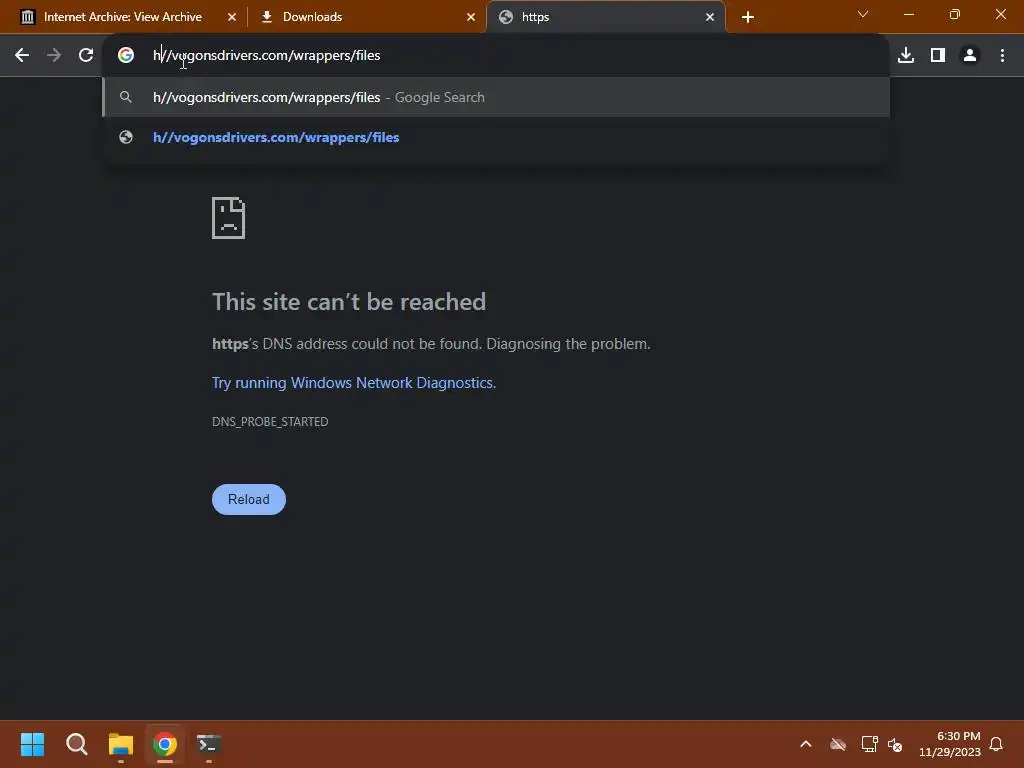Select the DNS_PROBE_STARTED error code text
1024x768 pixels.
click(270, 422)
